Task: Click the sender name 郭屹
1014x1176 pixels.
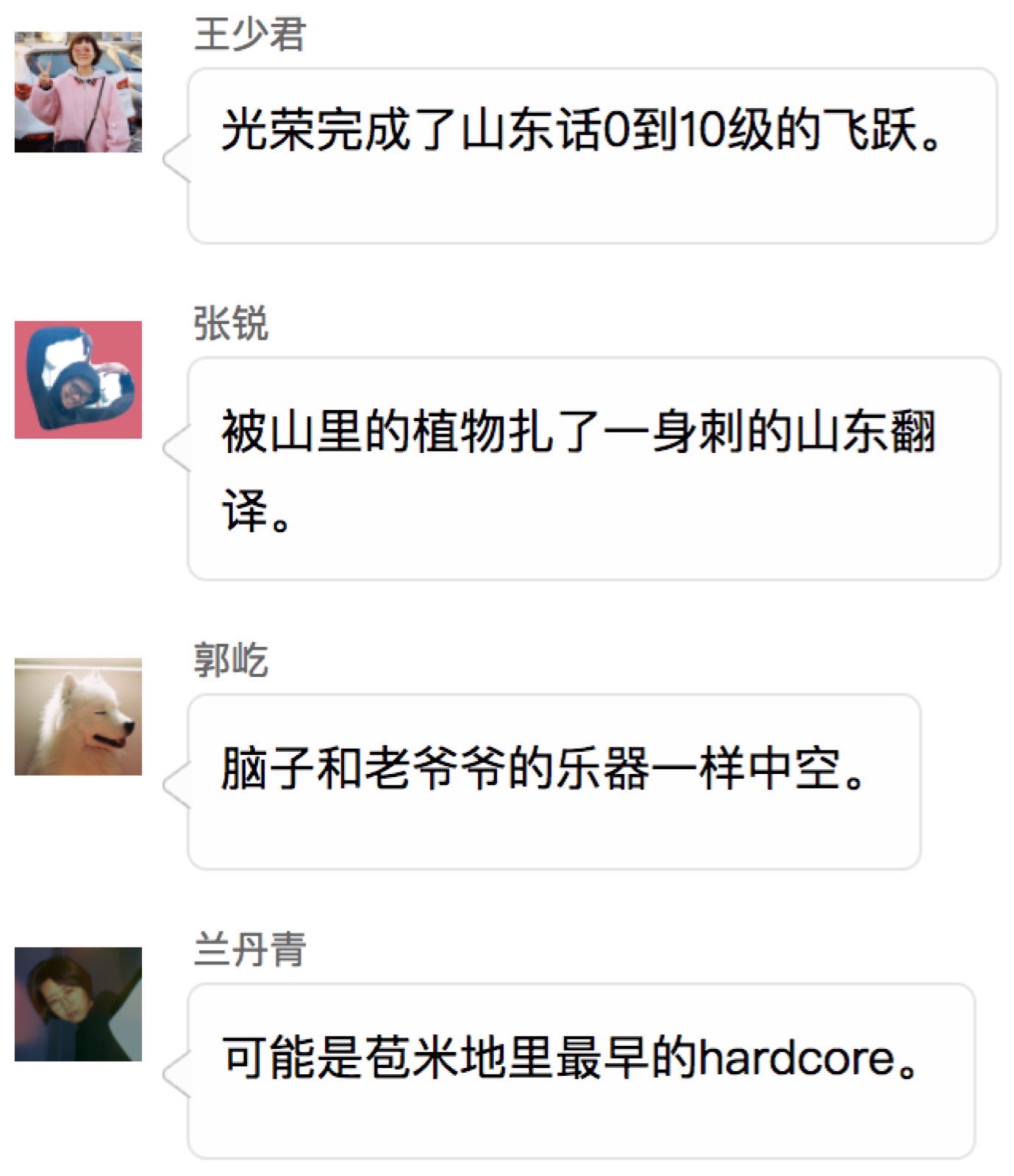Action: [231, 659]
